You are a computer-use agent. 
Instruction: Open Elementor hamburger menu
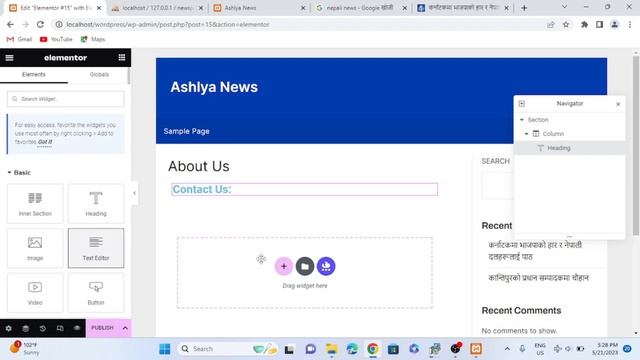click(x=9, y=58)
